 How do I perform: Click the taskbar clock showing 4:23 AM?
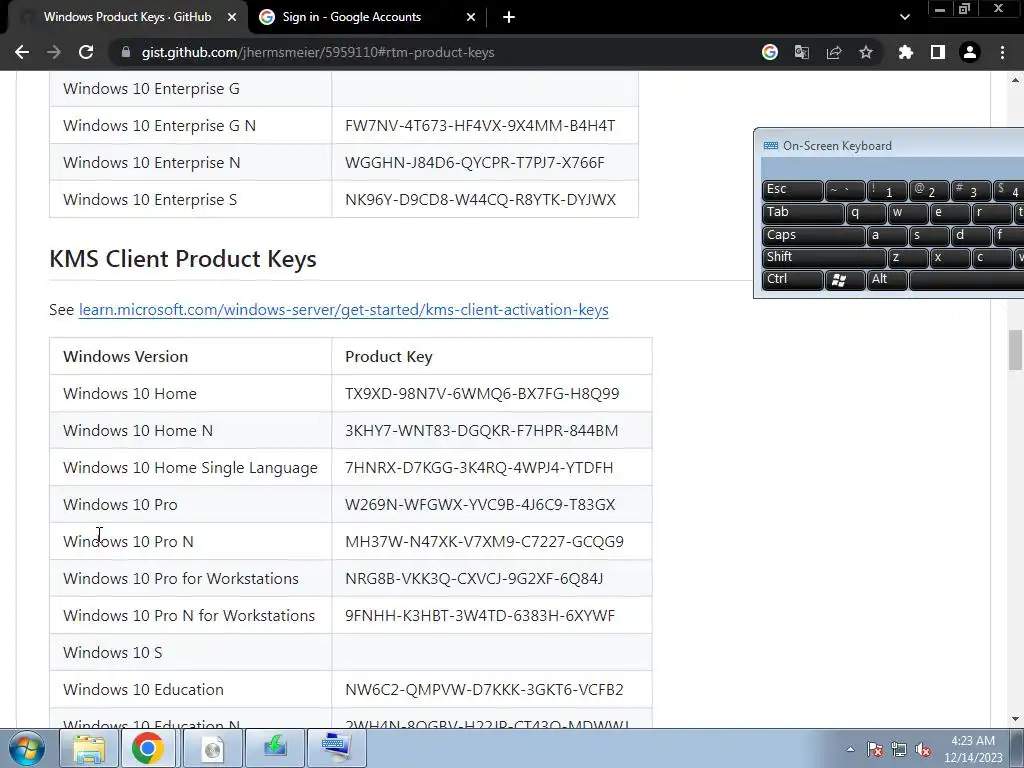tap(973, 748)
